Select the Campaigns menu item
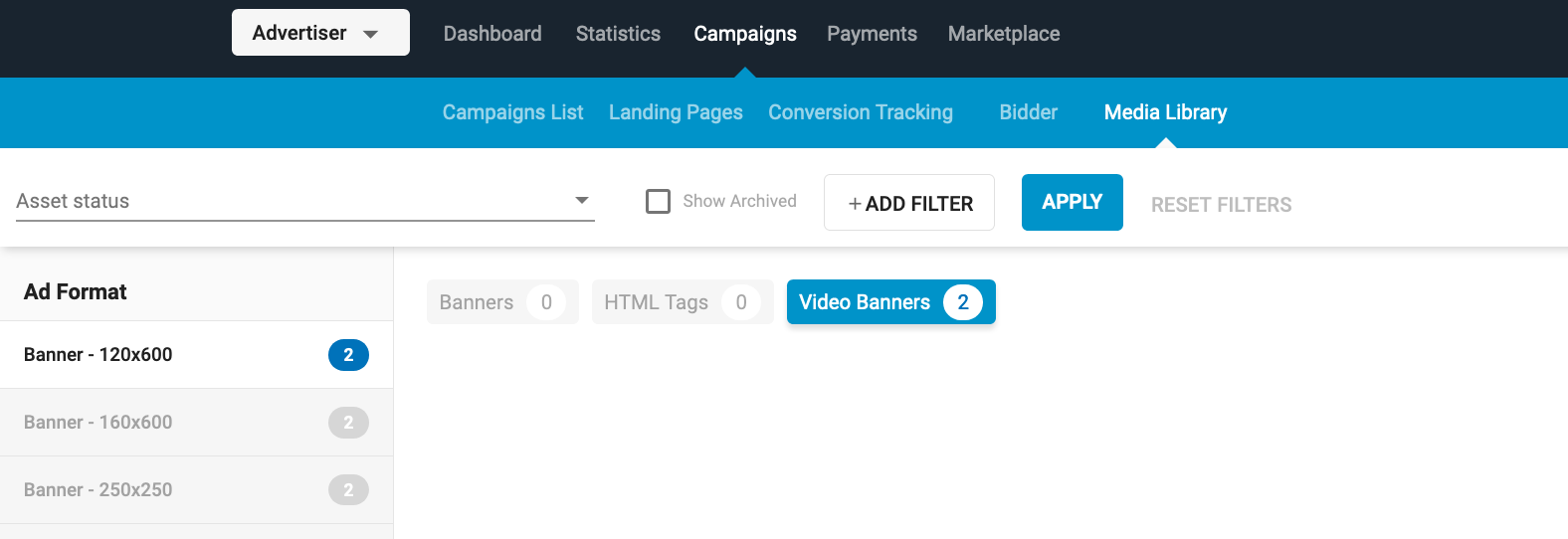 pos(745,34)
